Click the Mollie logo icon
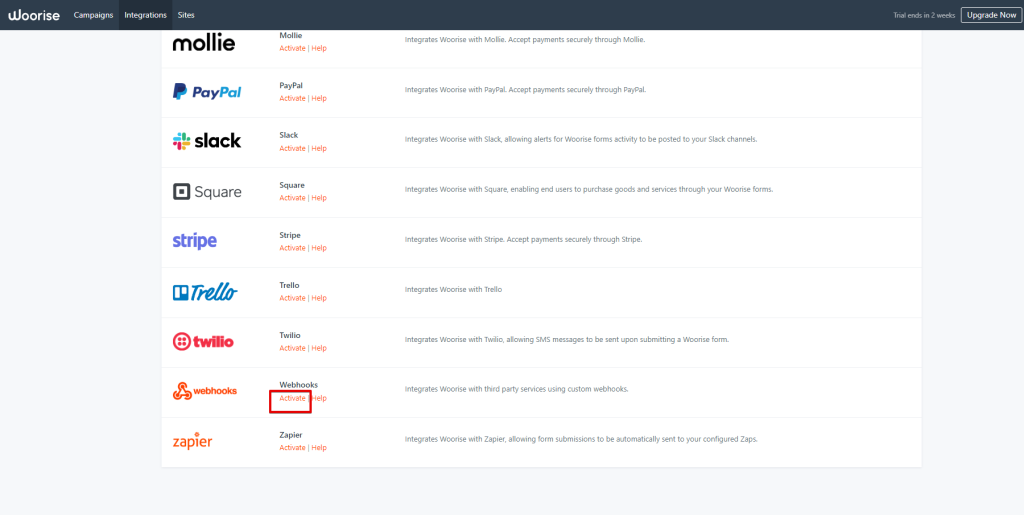This screenshot has width=1024, height=515. (204, 43)
